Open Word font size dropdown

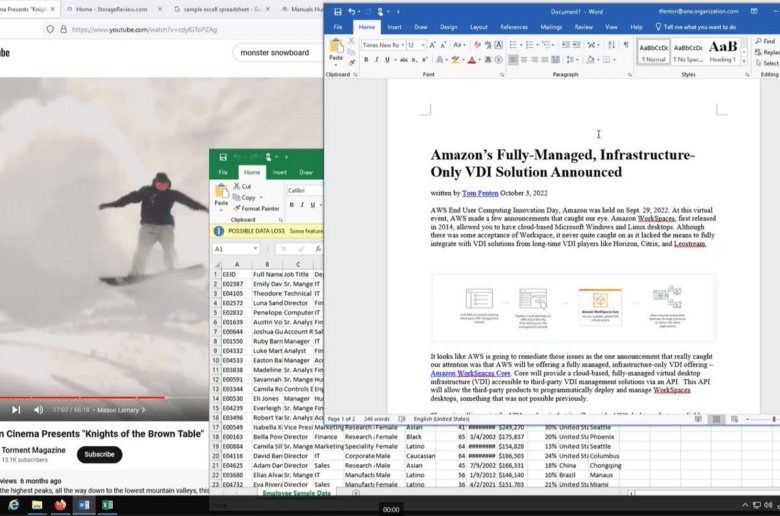[423, 45]
